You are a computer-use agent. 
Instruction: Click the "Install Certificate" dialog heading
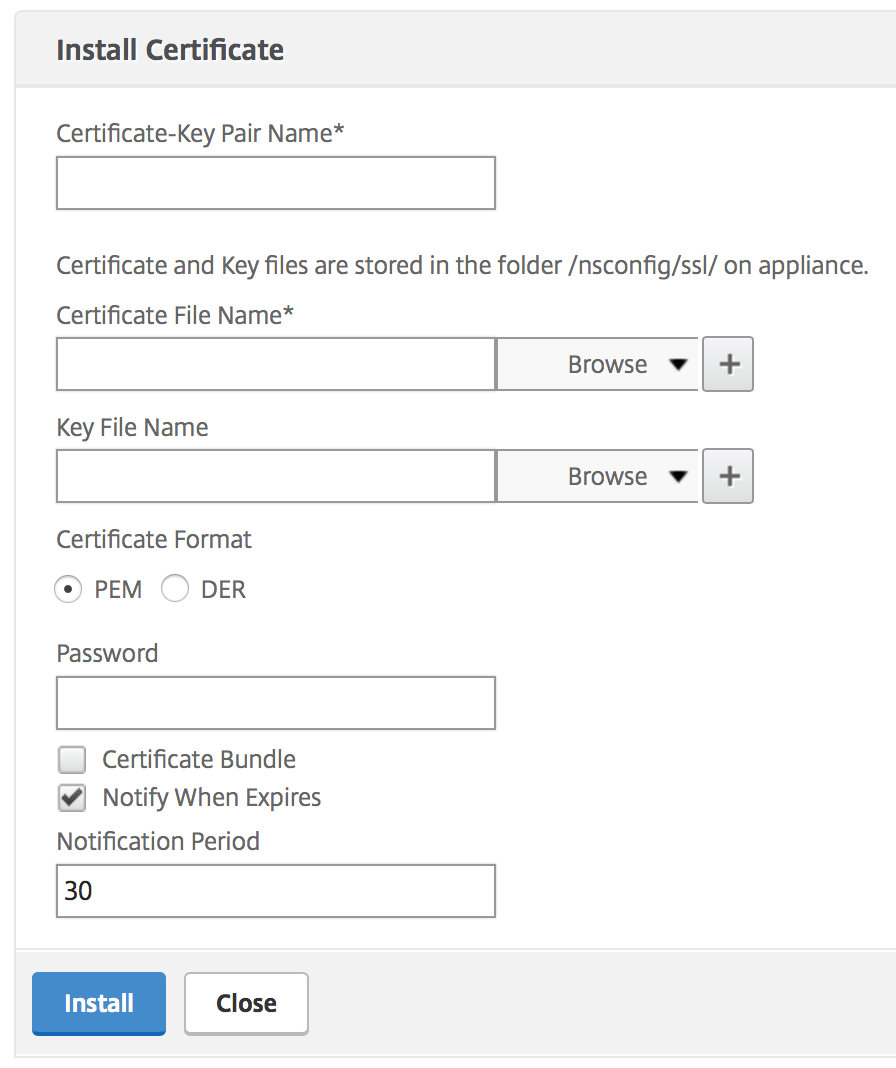(x=170, y=50)
